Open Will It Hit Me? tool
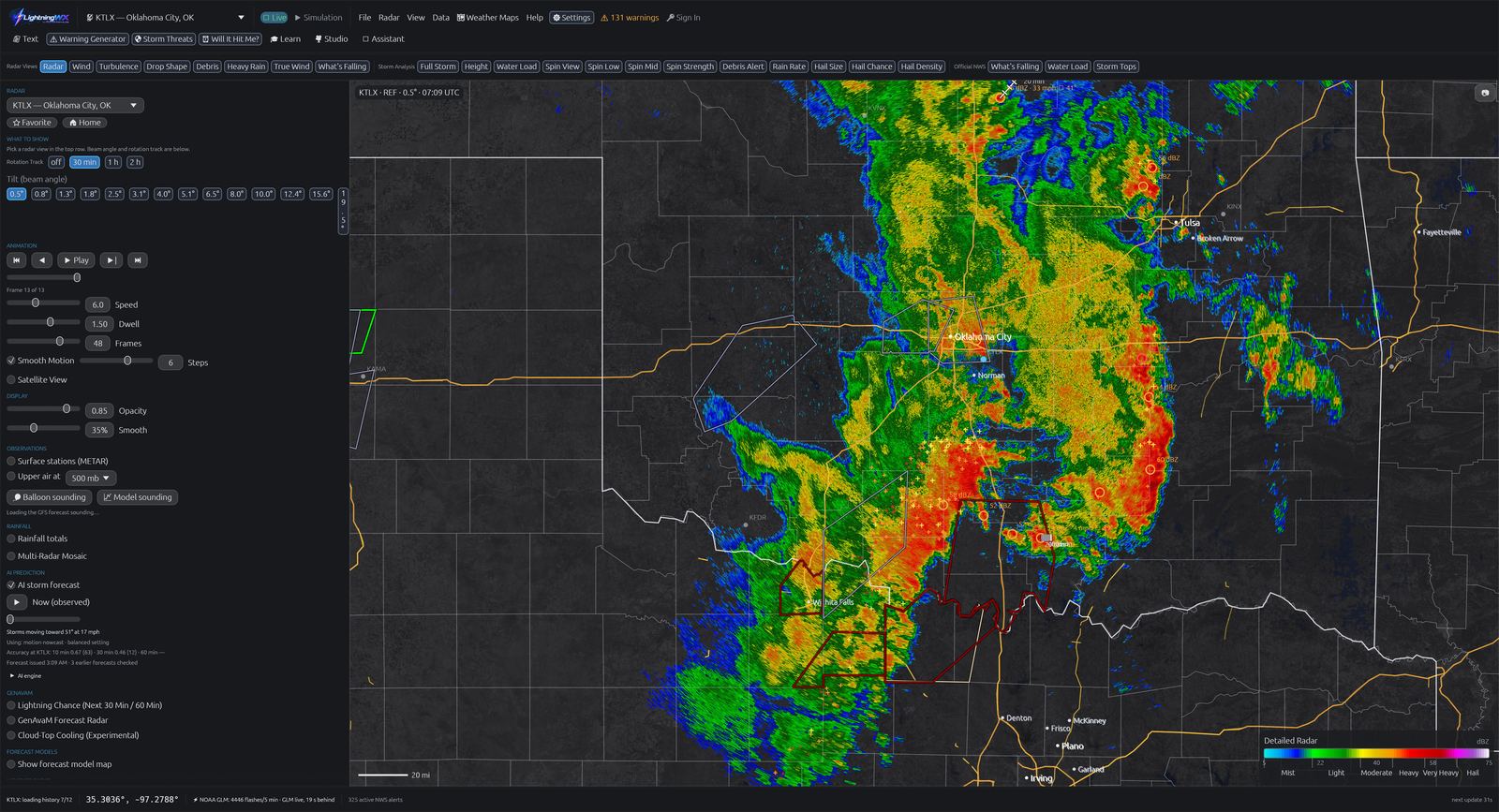Image resolution: width=1499 pixels, height=812 pixels. click(x=230, y=39)
